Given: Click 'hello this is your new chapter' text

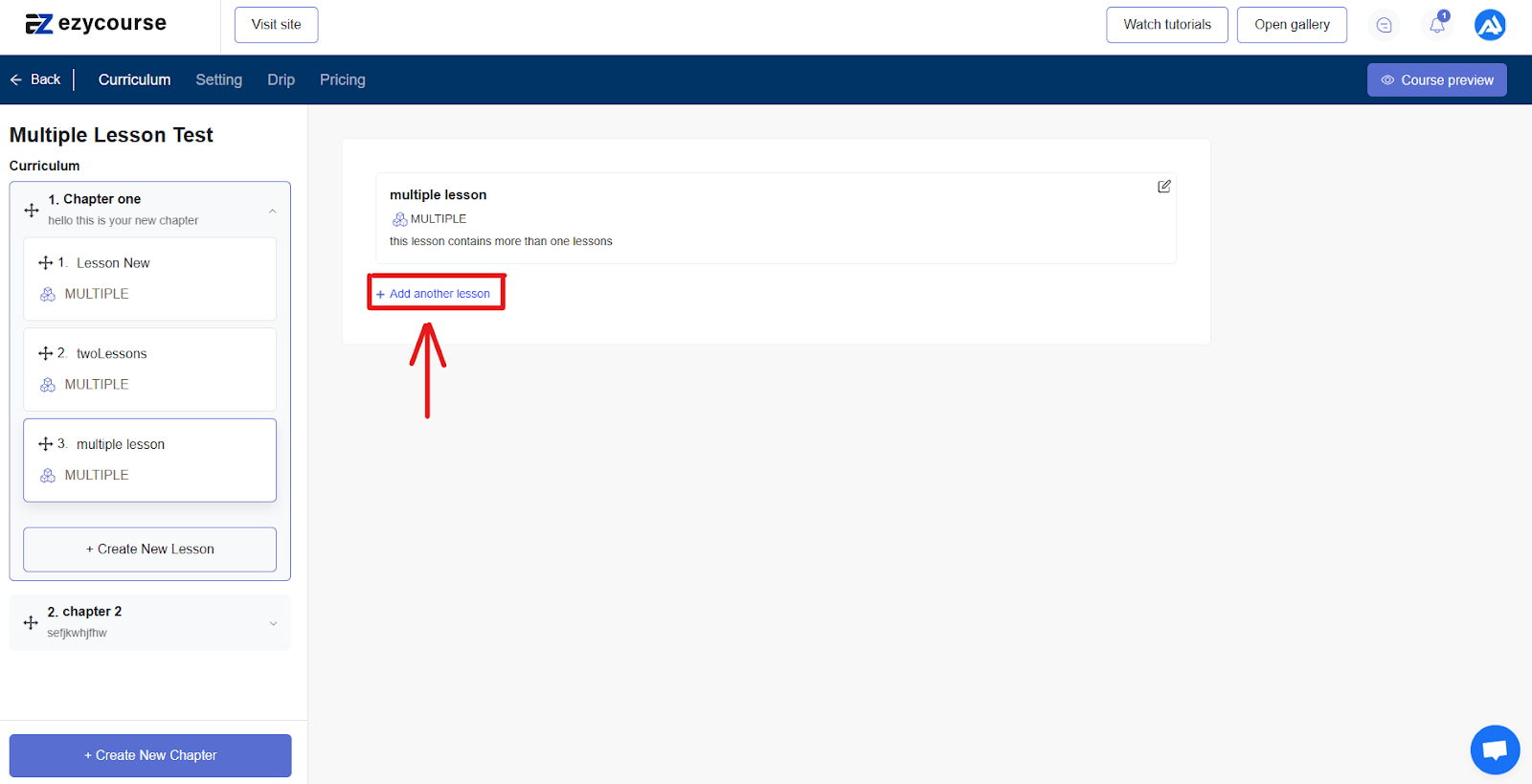Looking at the screenshot, I should (124, 221).
